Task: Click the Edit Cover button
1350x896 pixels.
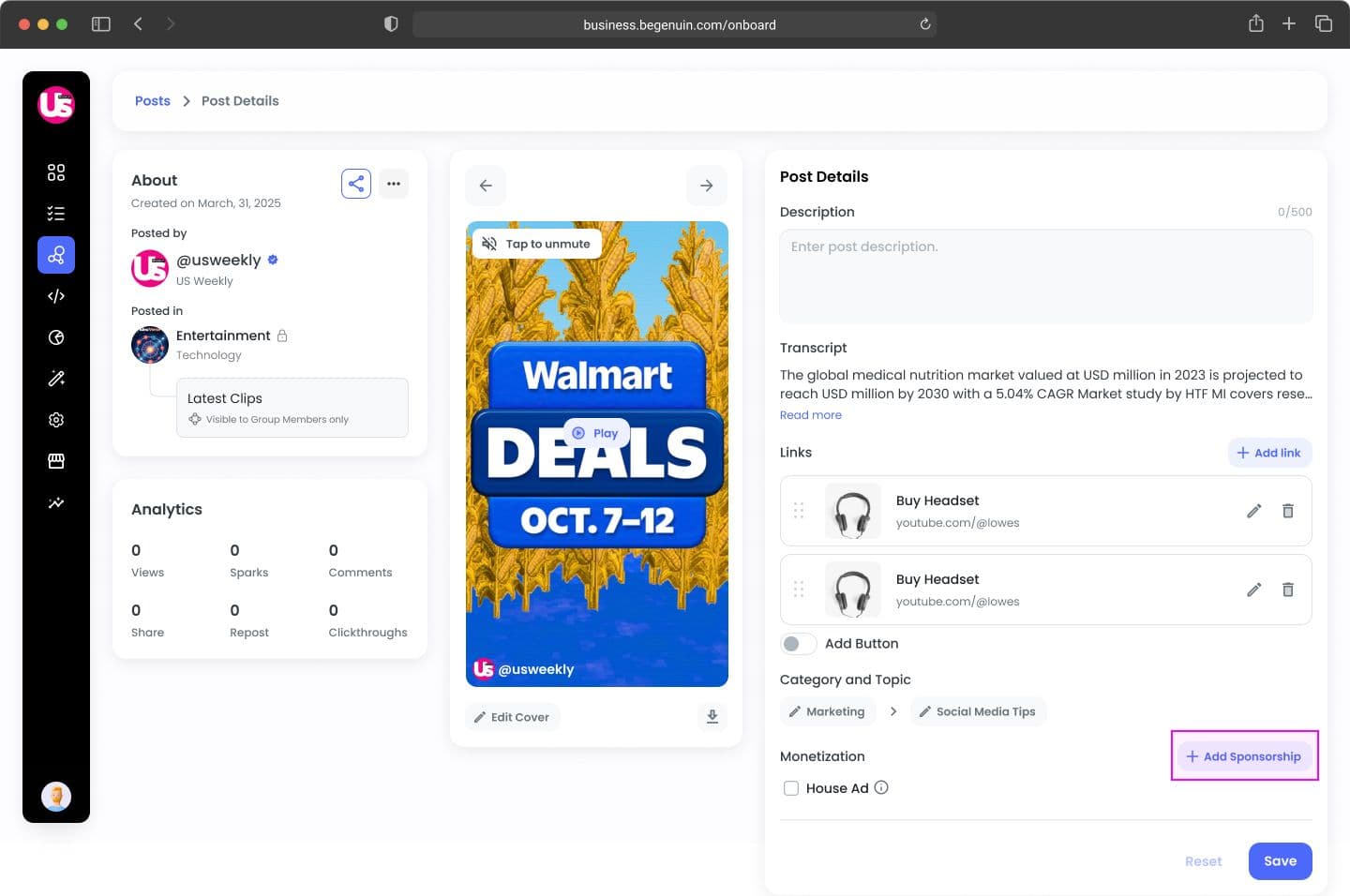Action: (x=513, y=717)
